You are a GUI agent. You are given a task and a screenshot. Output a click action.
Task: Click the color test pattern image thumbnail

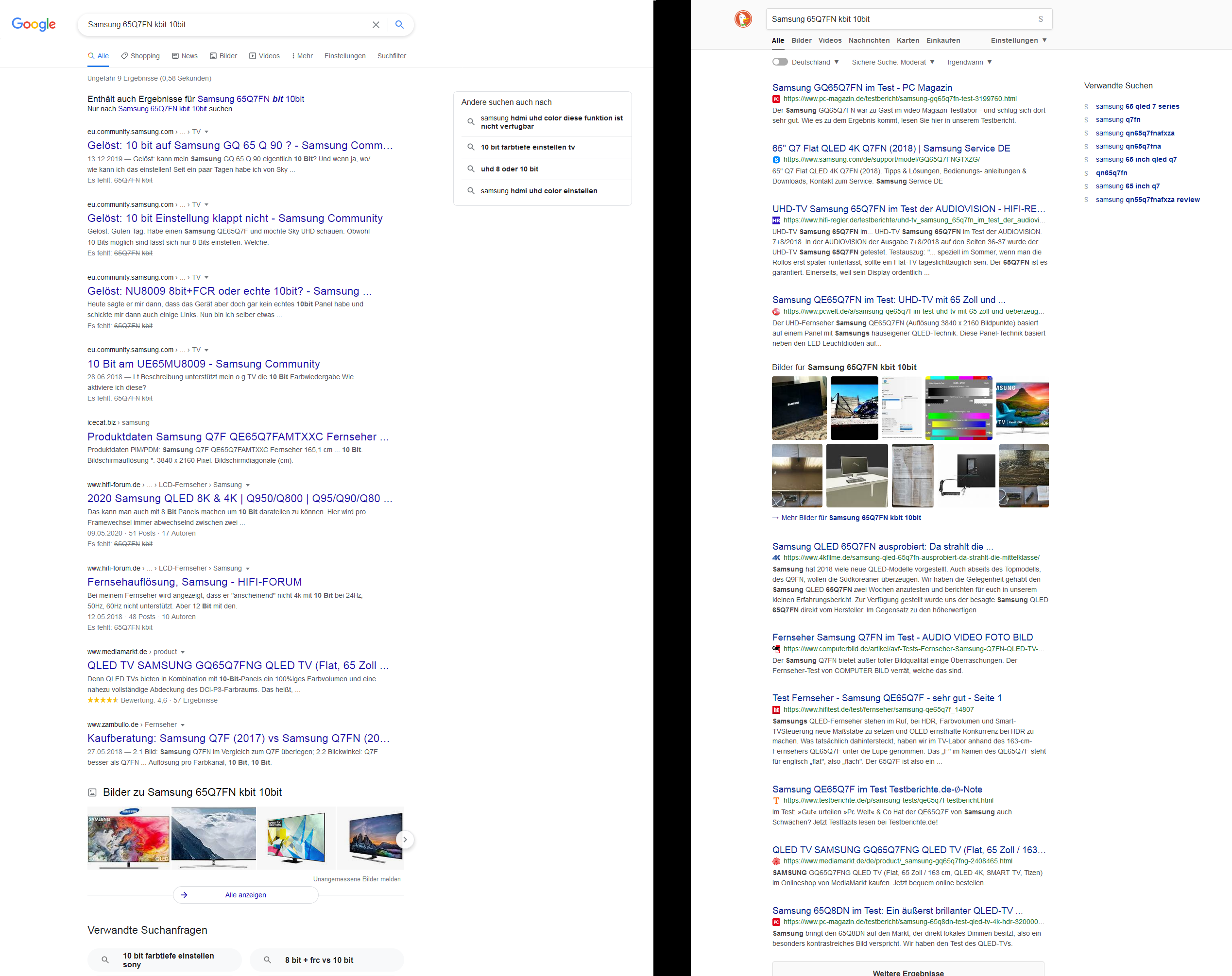click(x=958, y=407)
